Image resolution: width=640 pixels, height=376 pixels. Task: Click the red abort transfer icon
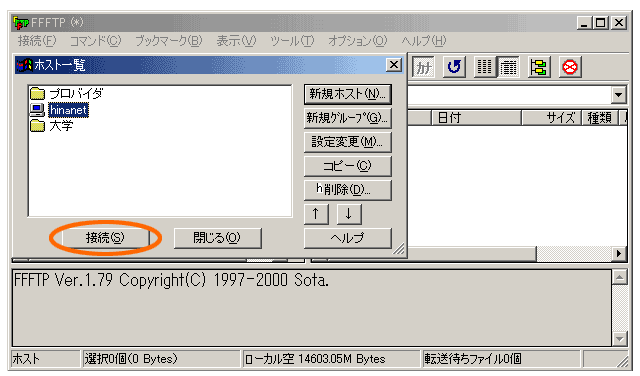coord(570,67)
